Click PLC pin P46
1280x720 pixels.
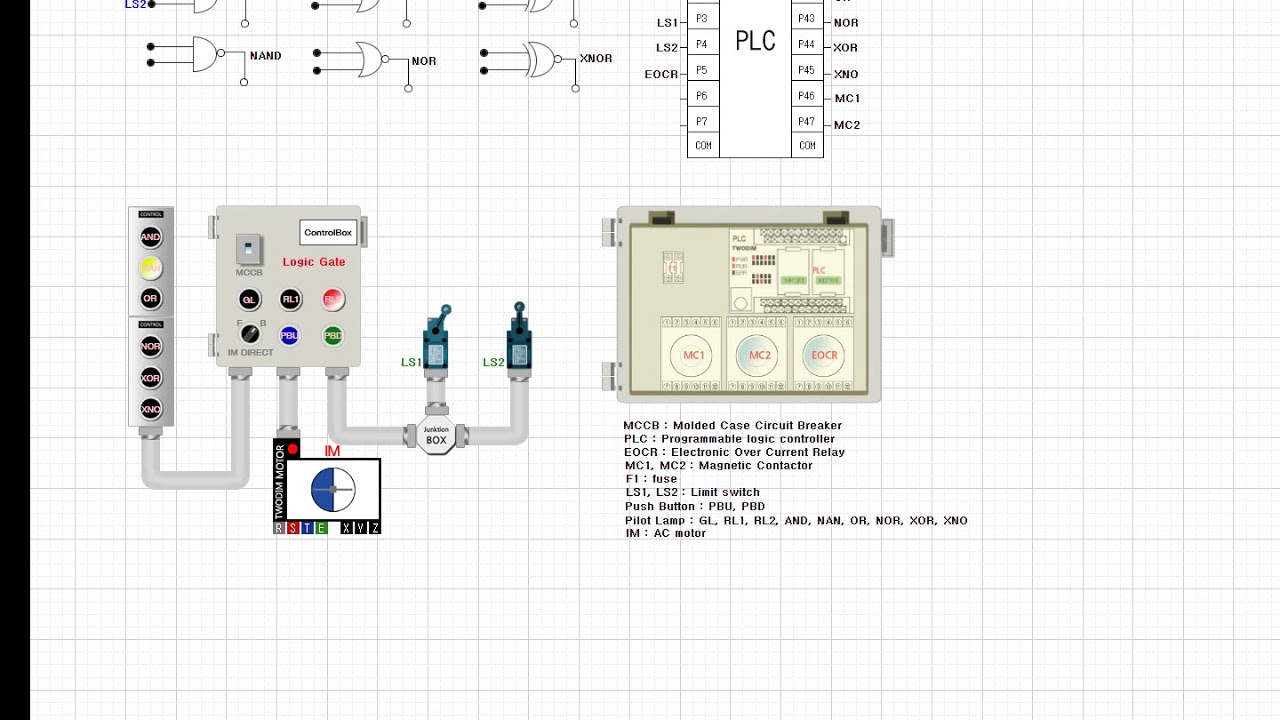[x=807, y=96]
